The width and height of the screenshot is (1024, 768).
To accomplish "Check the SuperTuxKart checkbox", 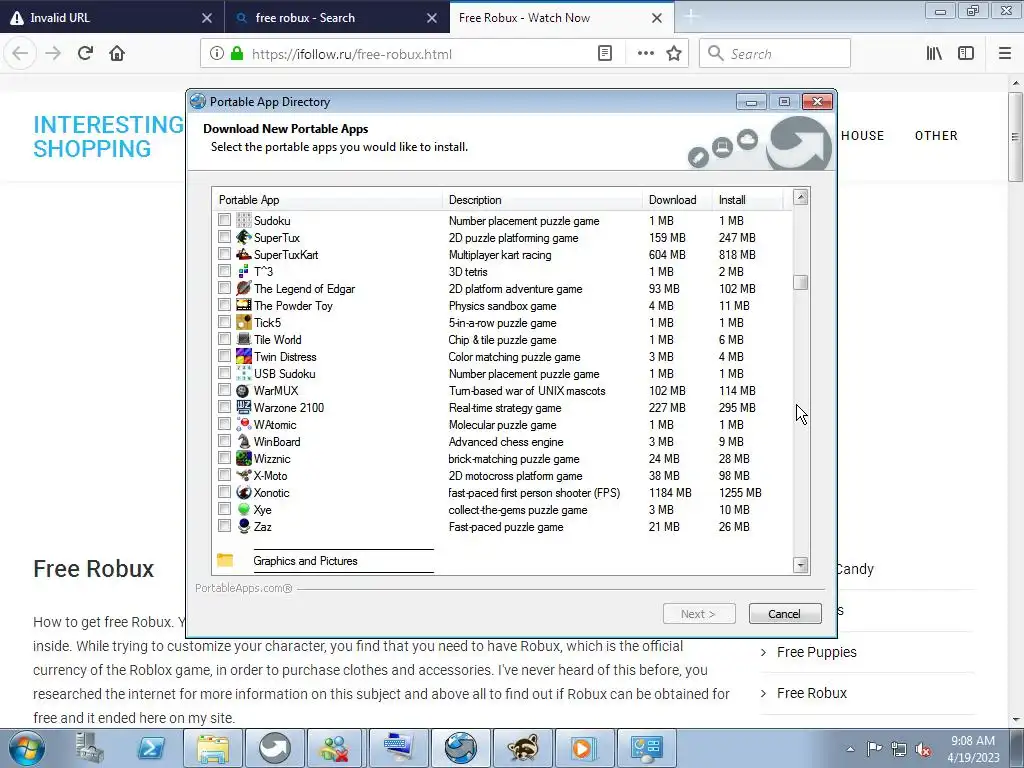I will 225,254.
